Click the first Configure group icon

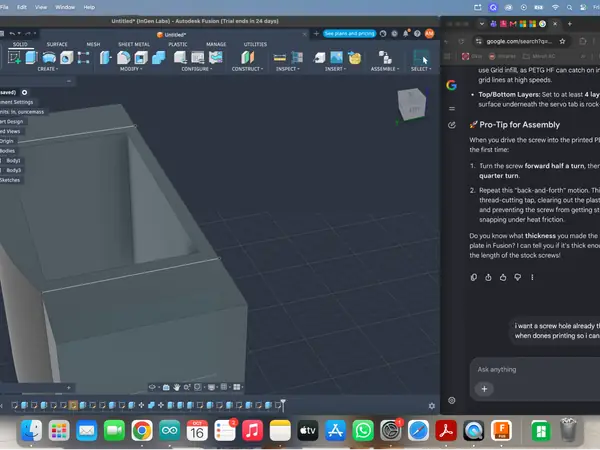[x=180, y=58]
